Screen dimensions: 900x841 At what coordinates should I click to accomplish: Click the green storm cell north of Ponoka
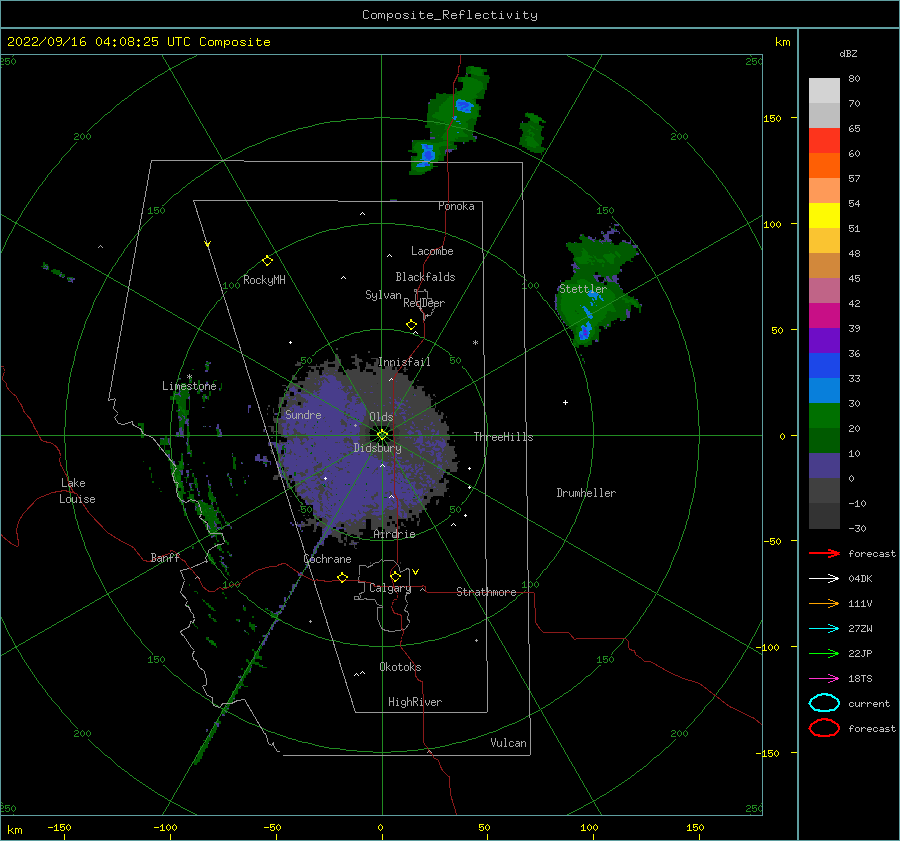tap(451, 121)
